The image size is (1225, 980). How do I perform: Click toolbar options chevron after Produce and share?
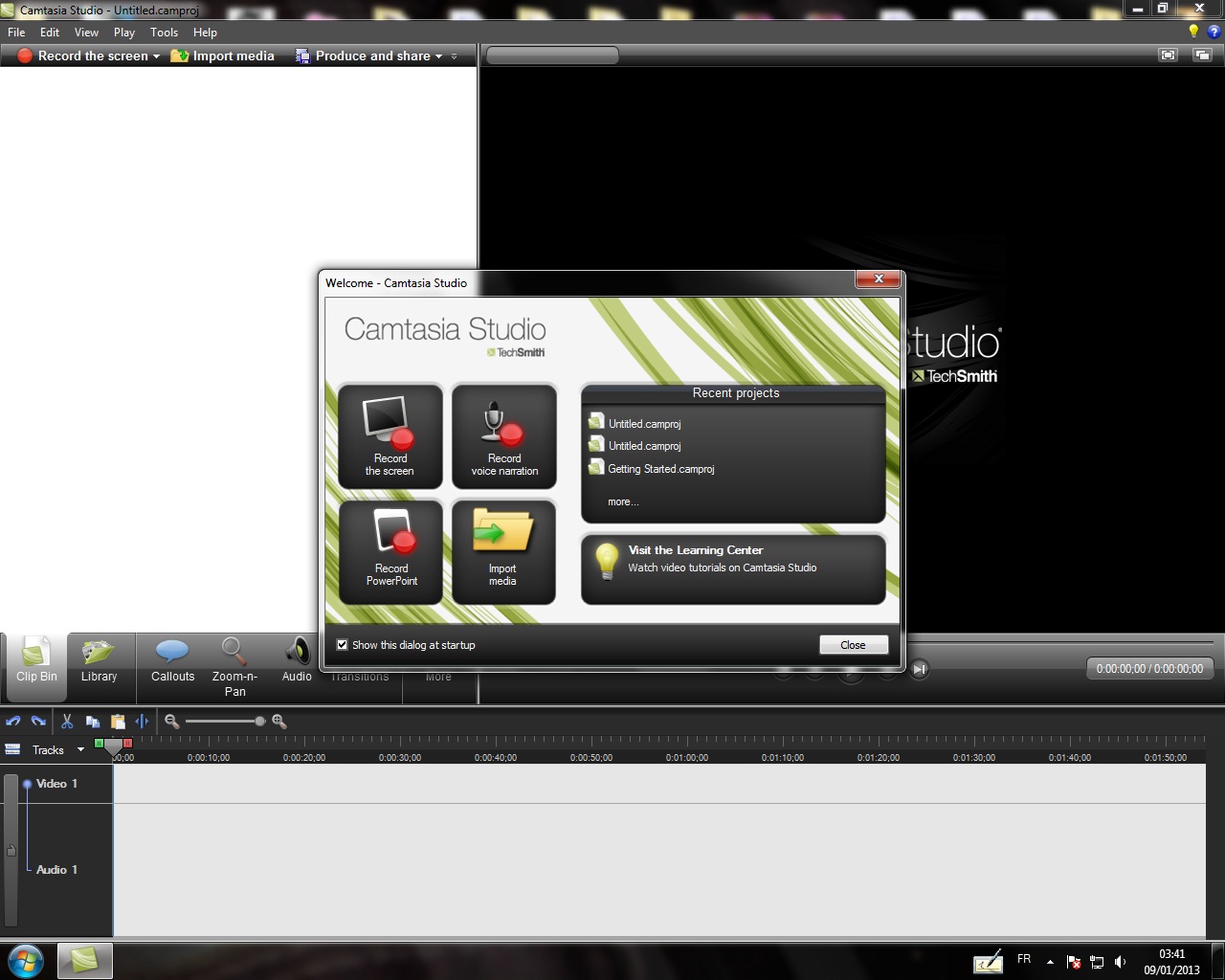coord(454,56)
